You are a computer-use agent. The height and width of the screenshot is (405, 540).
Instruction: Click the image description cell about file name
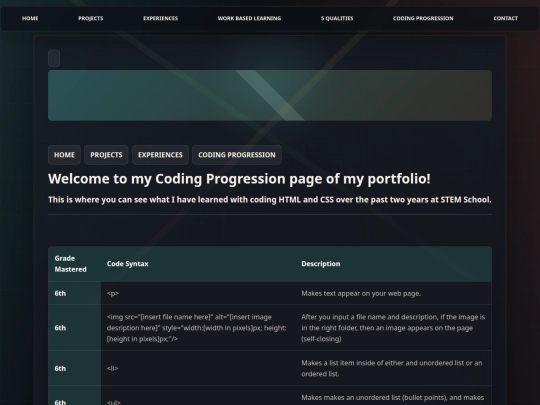click(393, 328)
